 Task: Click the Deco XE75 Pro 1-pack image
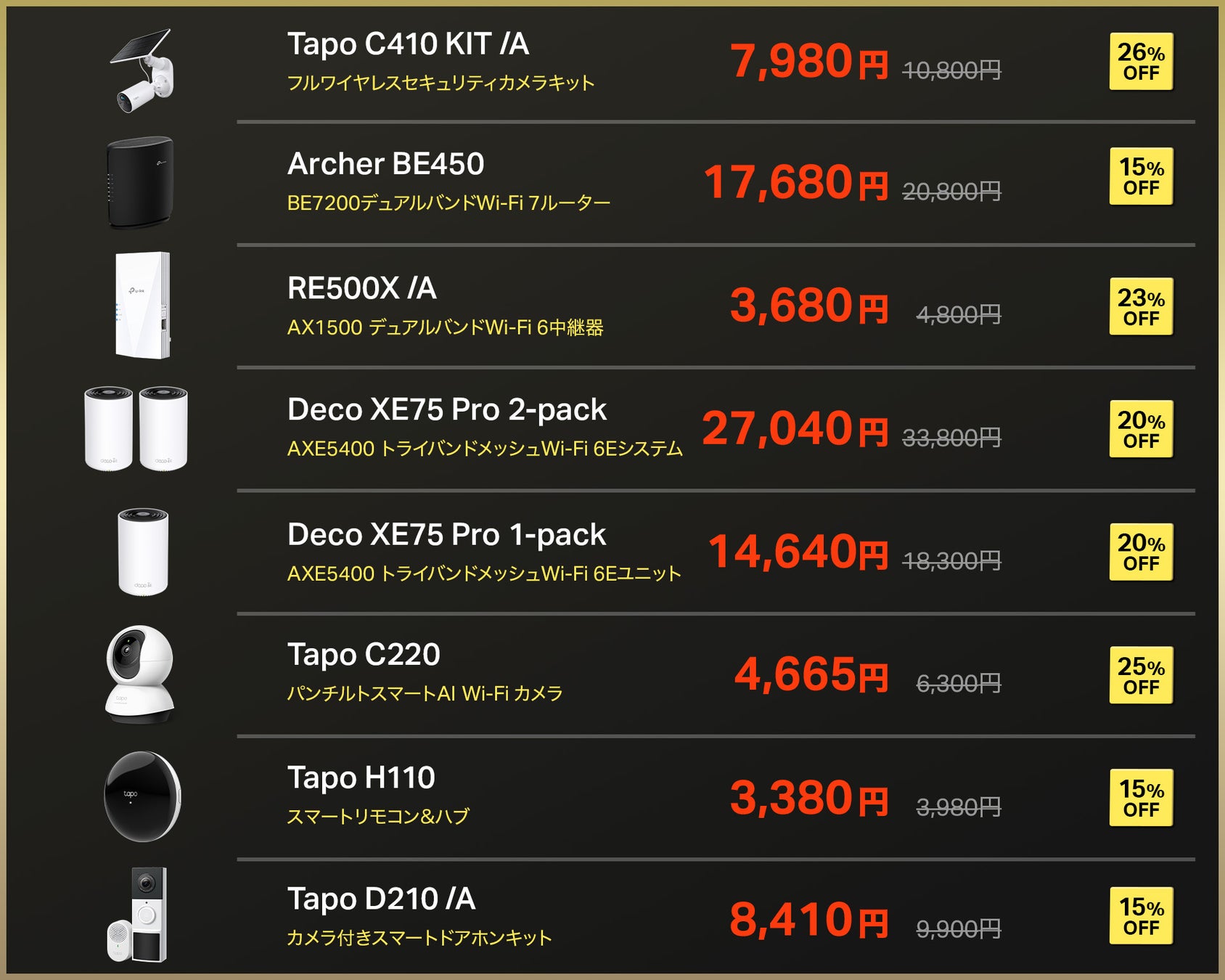(143, 552)
